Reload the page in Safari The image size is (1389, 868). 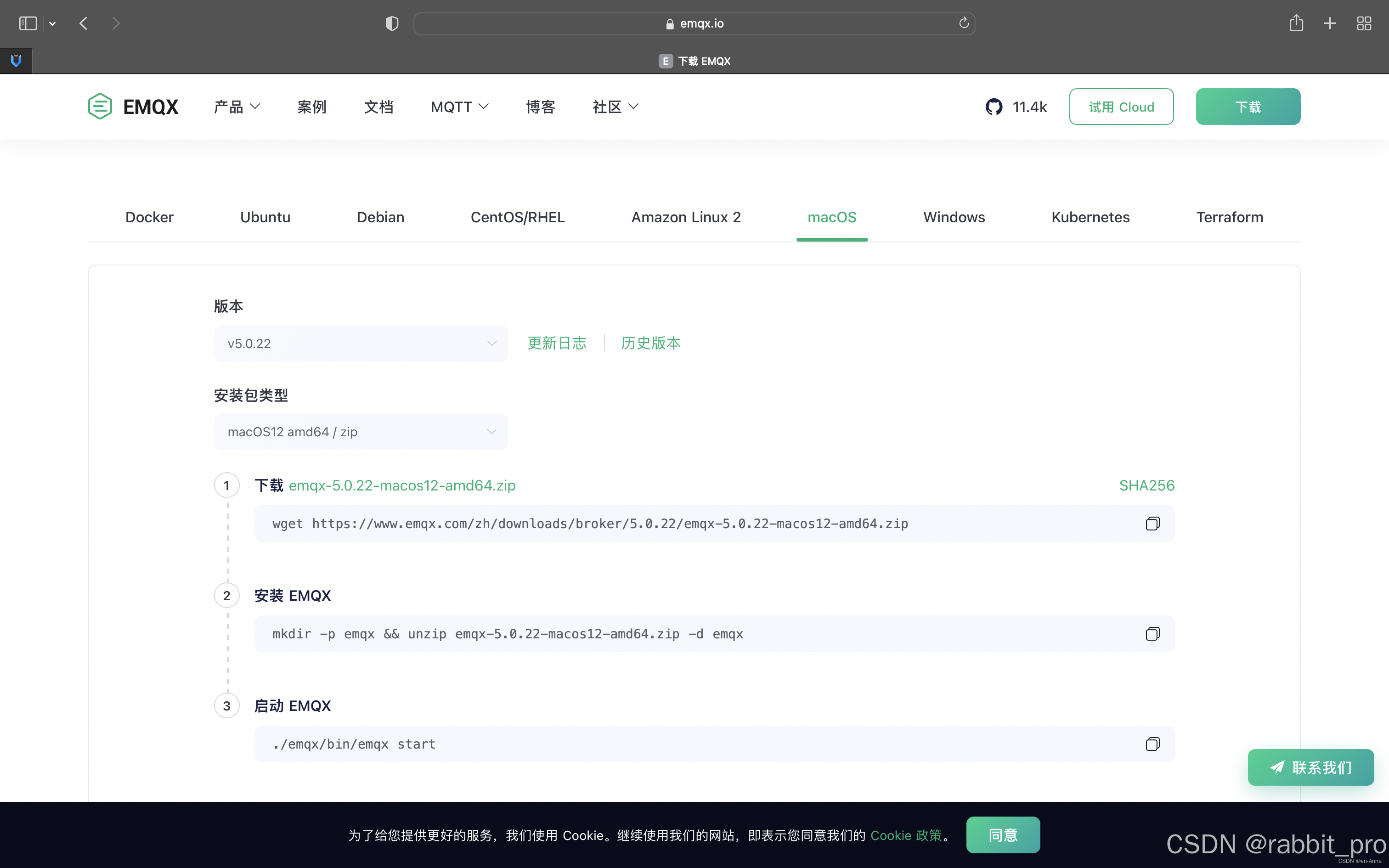pyautogui.click(x=964, y=23)
